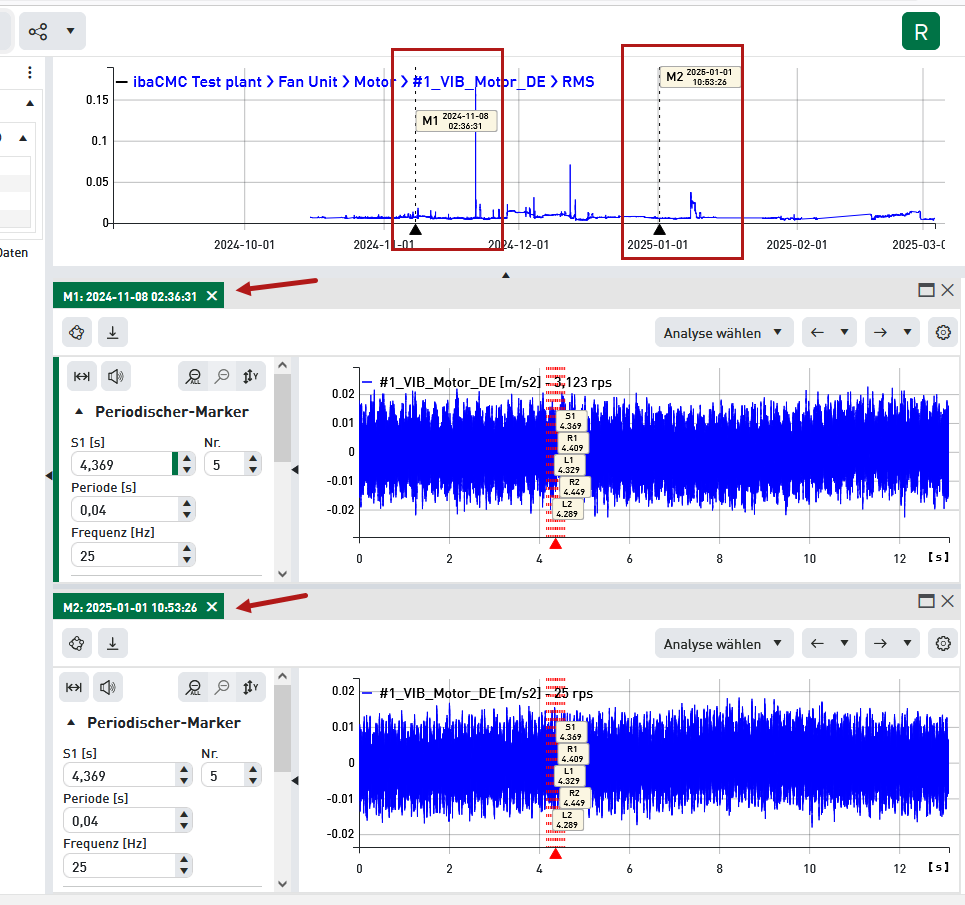Open the left arrow dropdown in M1 panel
The width and height of the screenshot is (965, 905).
pos(845,333)
